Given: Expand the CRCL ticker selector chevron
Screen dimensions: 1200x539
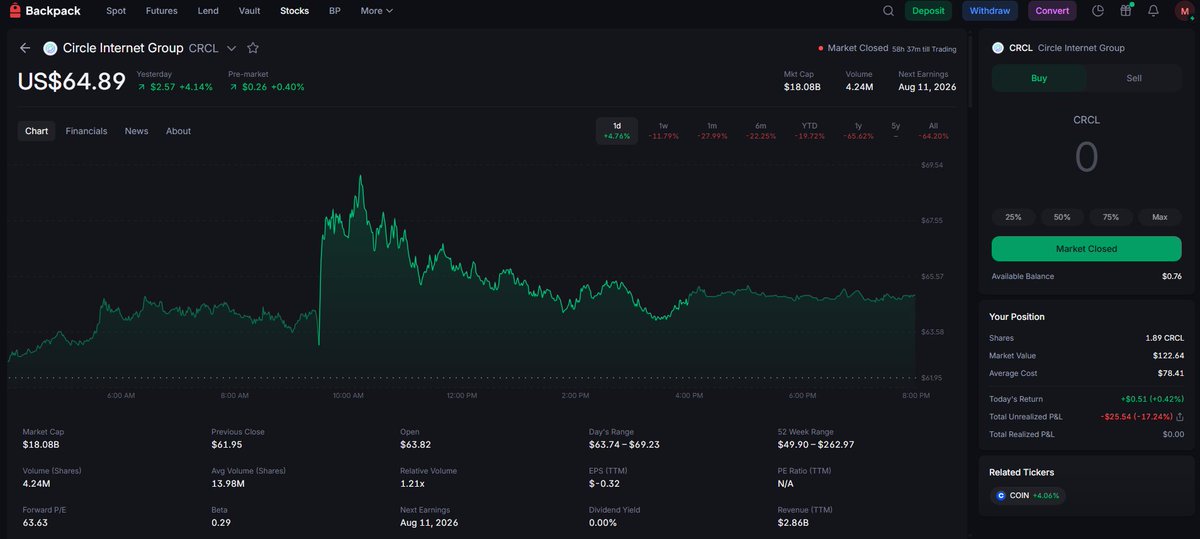Looking at the screenshot, I should pyautogui.click(x=231, y=48).
